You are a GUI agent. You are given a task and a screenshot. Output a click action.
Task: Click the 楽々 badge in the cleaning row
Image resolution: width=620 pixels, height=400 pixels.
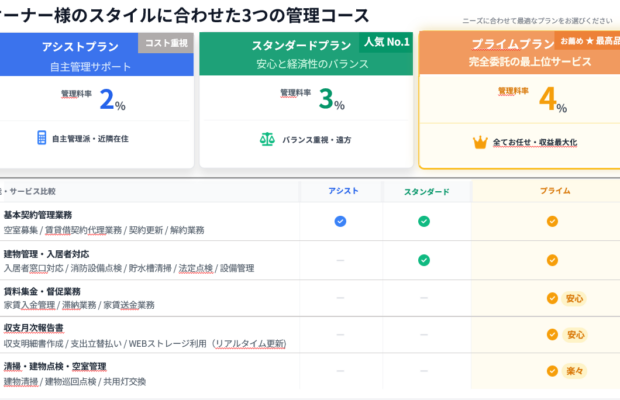pyautogui.click(x=575, y=371)
